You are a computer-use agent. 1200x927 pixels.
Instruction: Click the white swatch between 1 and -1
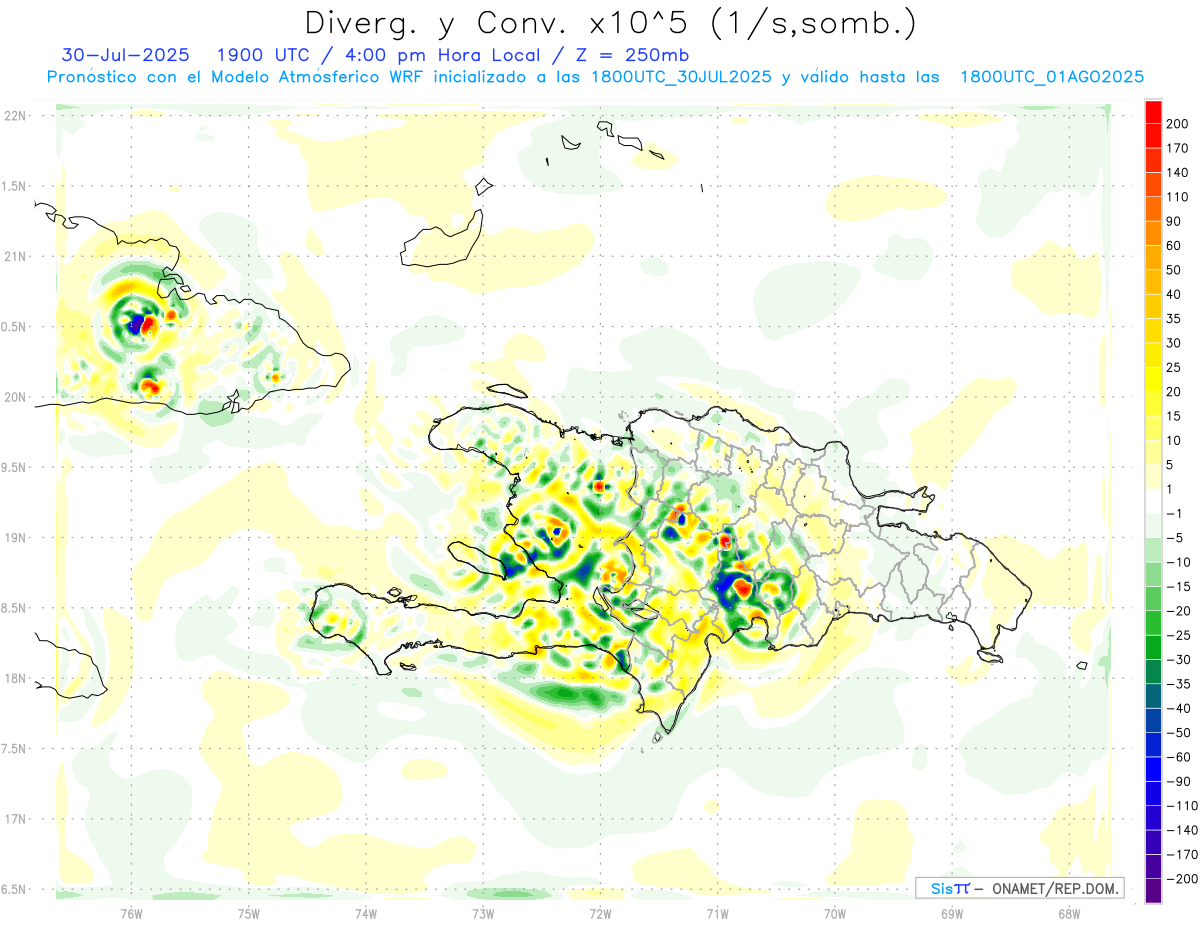pos(1154,501)
